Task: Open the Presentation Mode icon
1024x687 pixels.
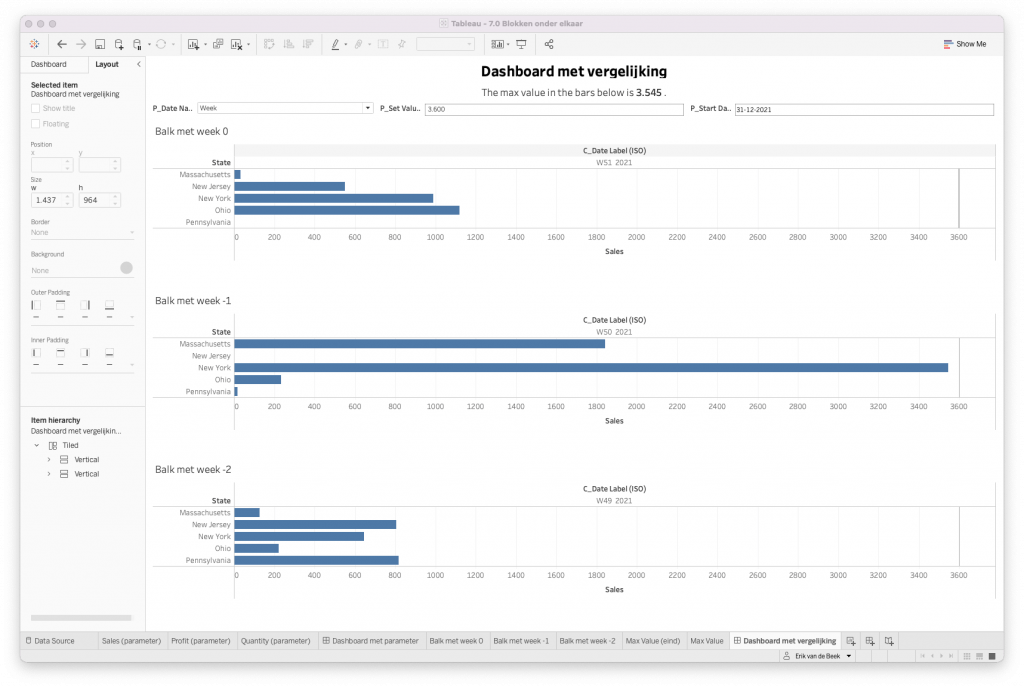Action: click(520, 44)
